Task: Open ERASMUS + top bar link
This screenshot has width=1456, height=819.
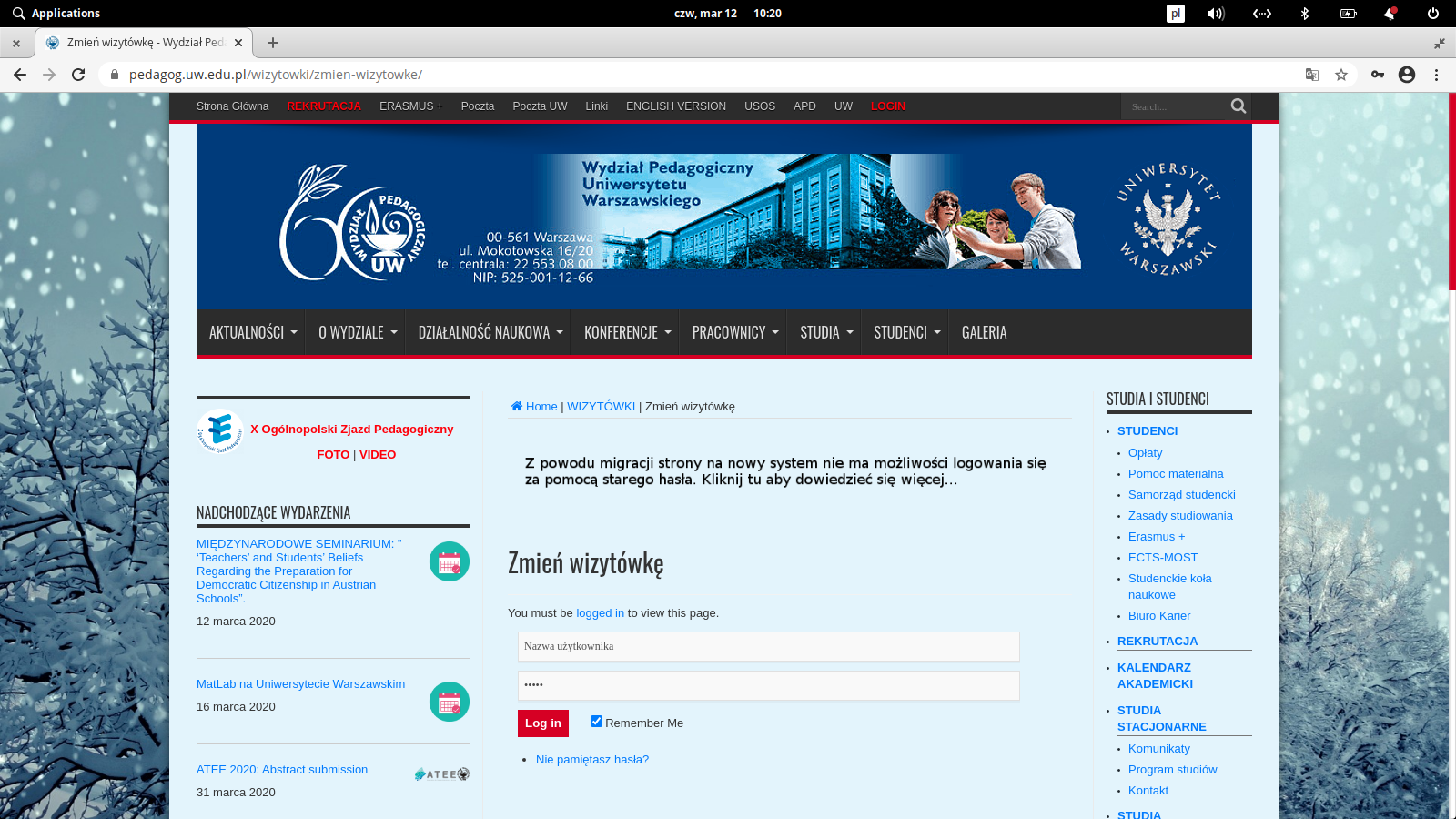Action: click(411, 106)
